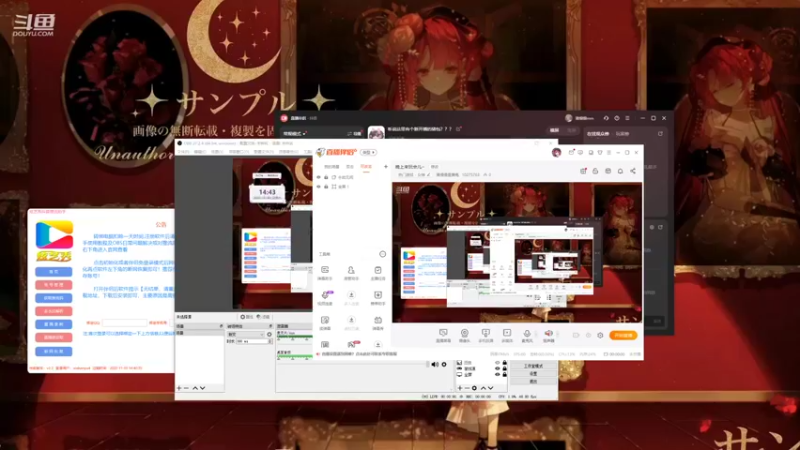The height and width of the screenshot is (450, 800).
Task: Click the toolbox icon with red badge
Action: (352, 344)
